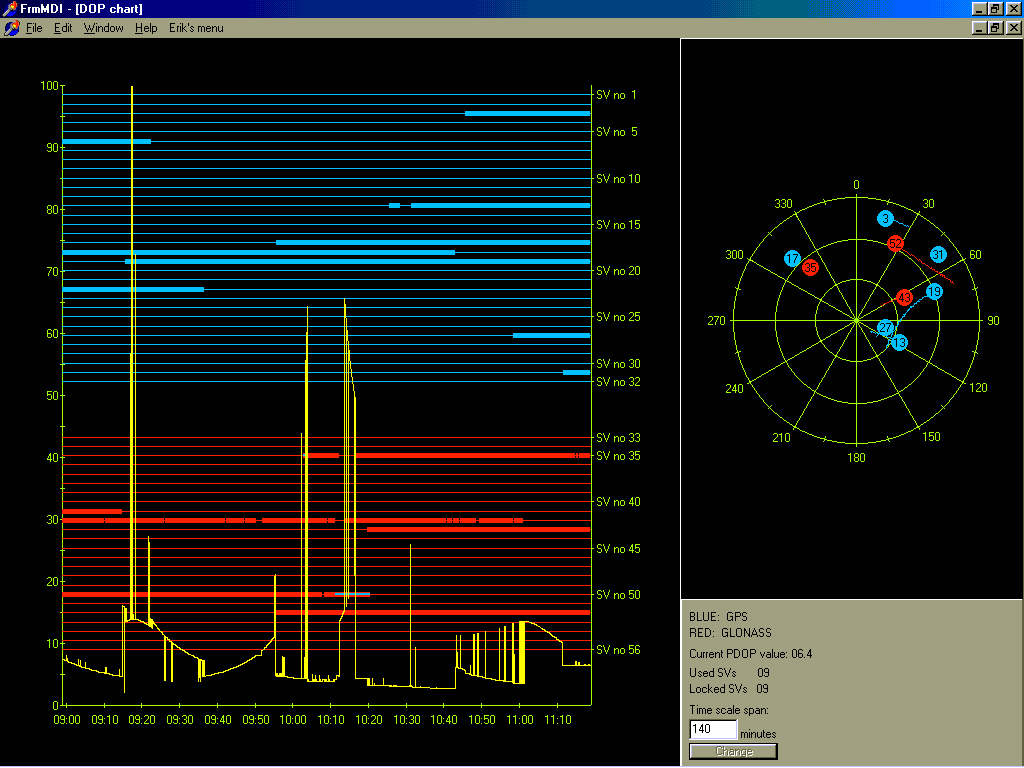Click the time scale span minutes field
Viewport: 1024px width, 768px height.
click(x=713, y=730)
